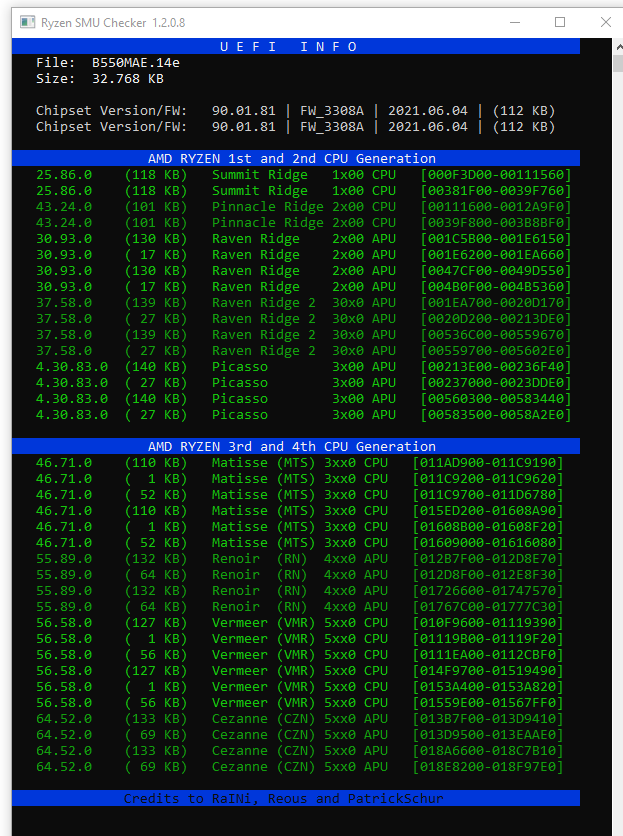Select Raven Ridge row at 0047CF00-0049D550
The height and width of the screenshot is (836, 623).
click(303, 271)
